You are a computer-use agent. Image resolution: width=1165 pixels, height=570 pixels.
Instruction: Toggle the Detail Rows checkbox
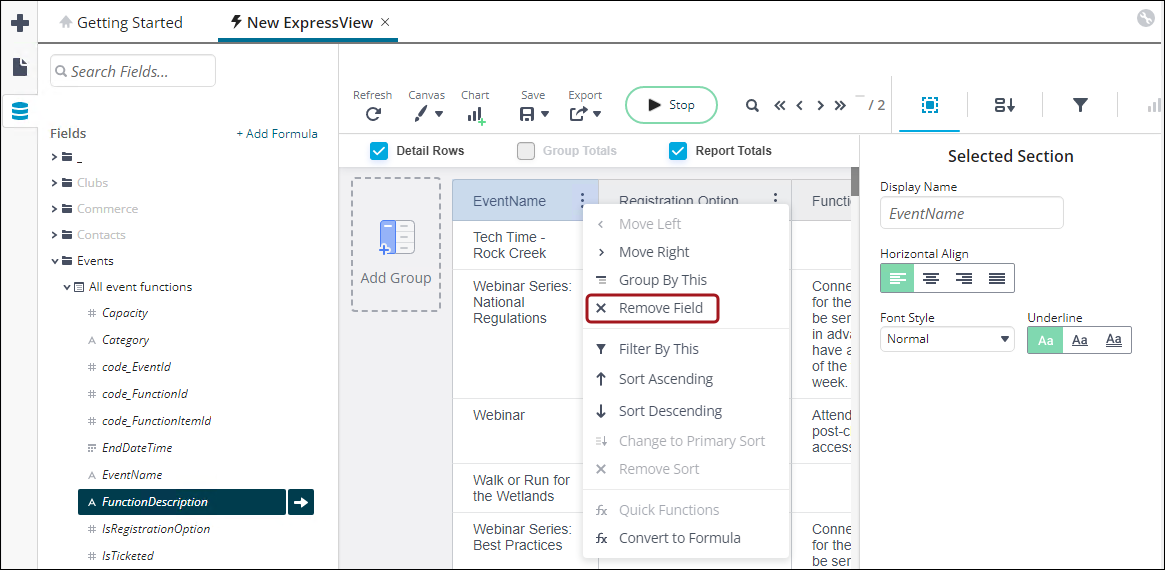379,151
